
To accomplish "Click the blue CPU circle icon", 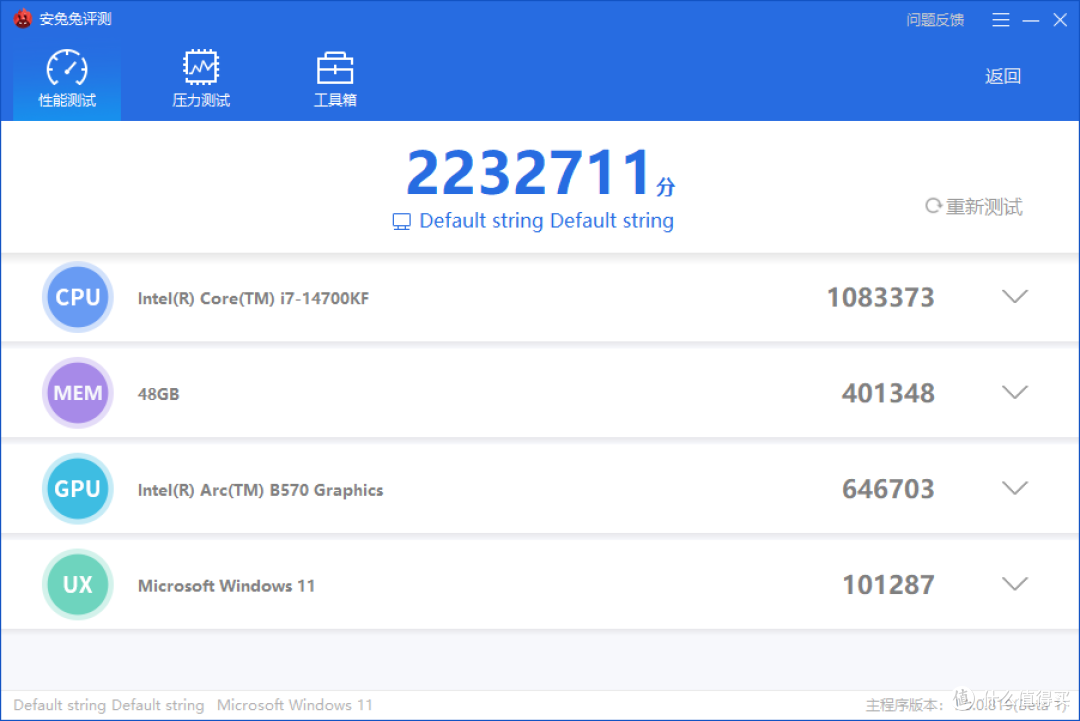I will 78,297.
